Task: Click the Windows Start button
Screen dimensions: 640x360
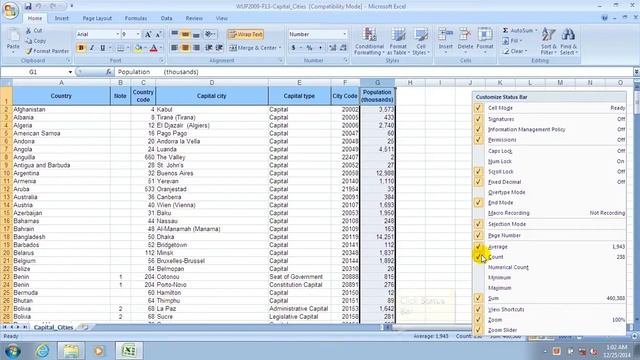Action: pyautogui.click(x=12, y=351)
